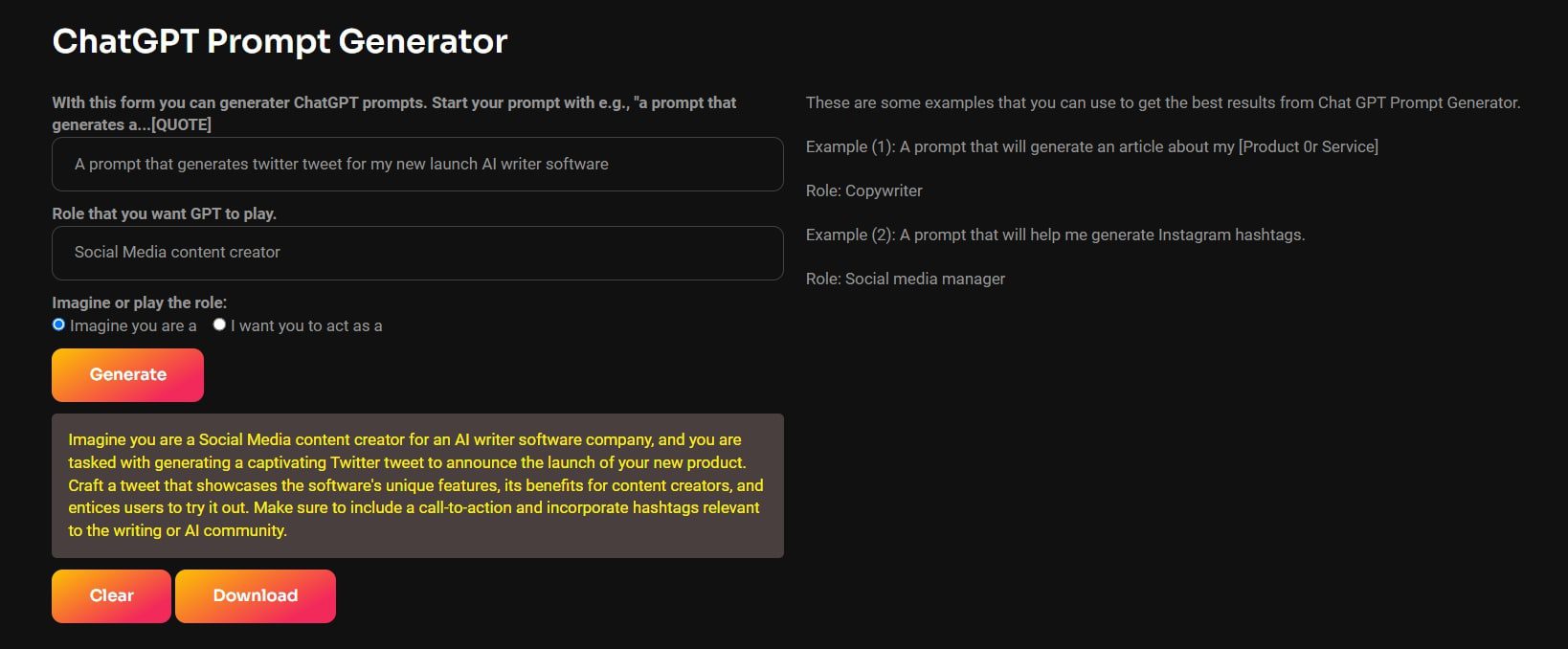Click the 'Role: Social media manager' example text
Image resolution: width=1568 pixels, height=649 pixels.
pyautogui.click(x=905, y=279)
